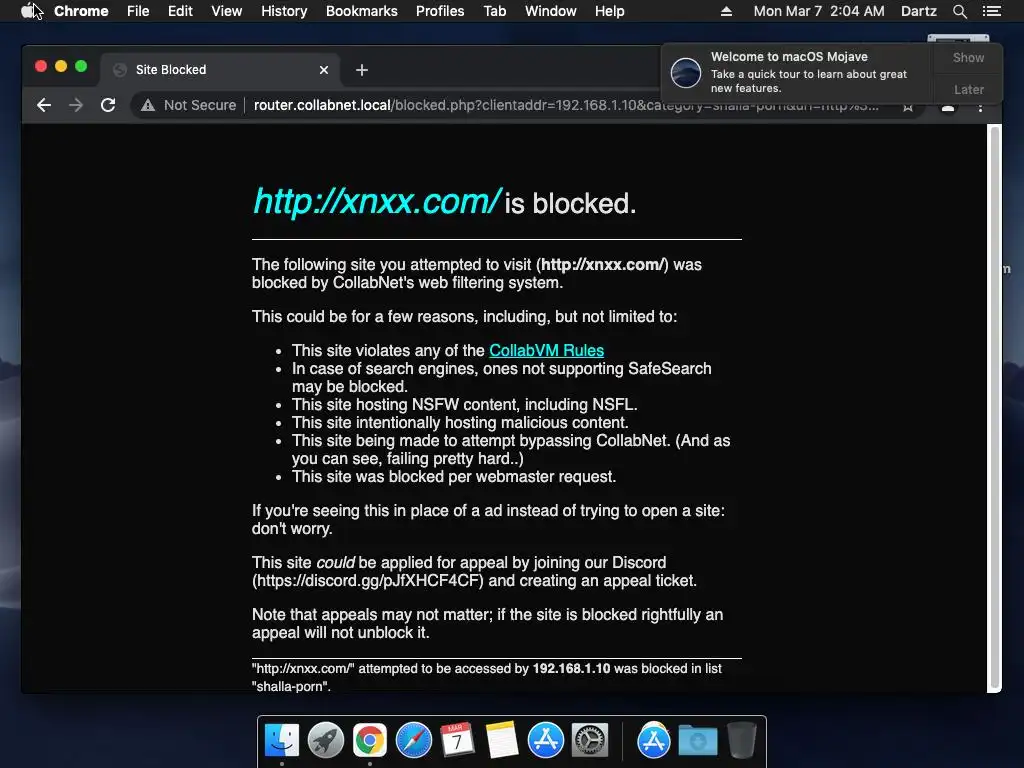Viewport: 1024px width, 768px height.
Task: Select the Site Blocked tab
Action: click(x=220, y=70)
